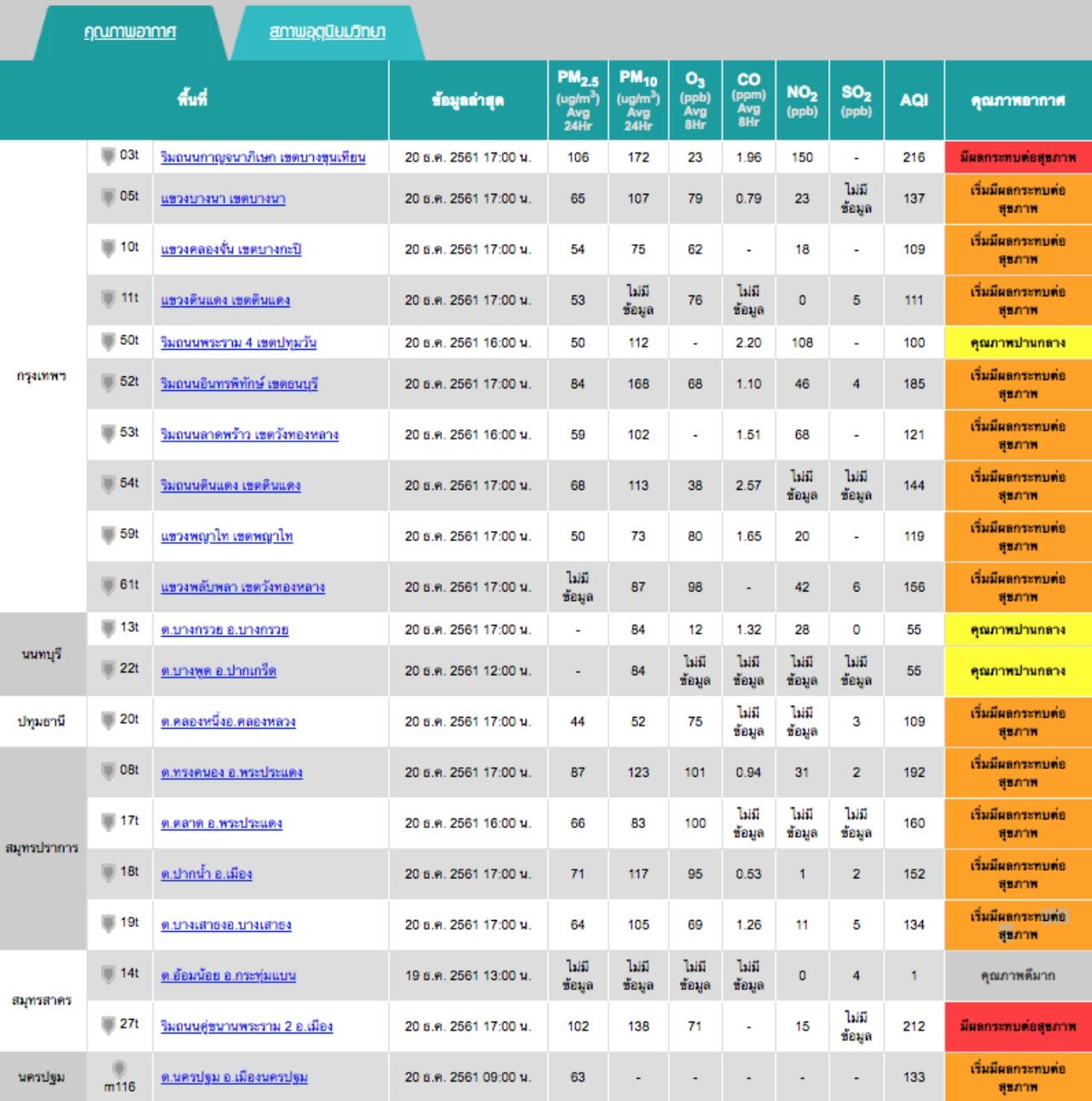Select the PM10 column header
The height and width of the screenshot is (1101, 1092).
[x=638, y=100]
